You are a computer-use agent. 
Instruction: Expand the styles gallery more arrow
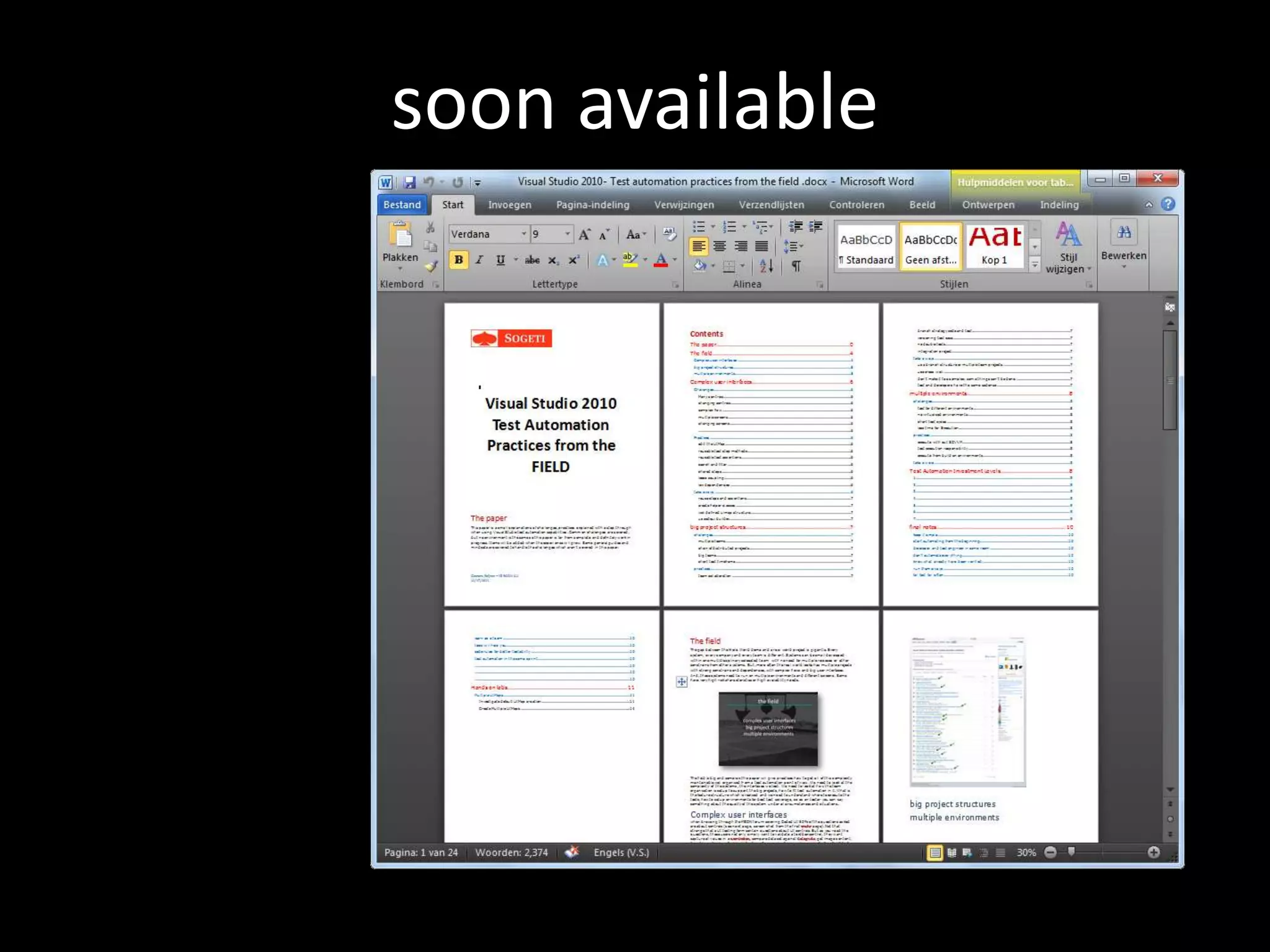(x=1034, y=265)
